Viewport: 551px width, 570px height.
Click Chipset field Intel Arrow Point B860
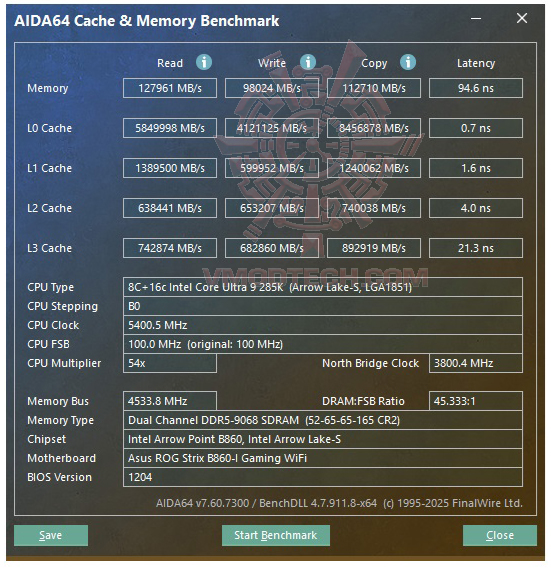pyautogui.click(x=323, y=439)
